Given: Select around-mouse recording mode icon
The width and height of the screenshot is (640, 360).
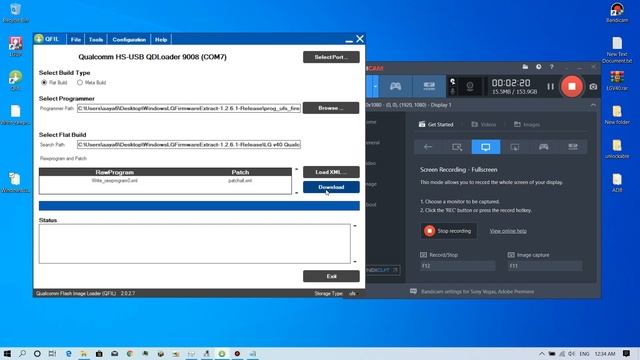Looking at the screenshot, I should coord(515,147).
